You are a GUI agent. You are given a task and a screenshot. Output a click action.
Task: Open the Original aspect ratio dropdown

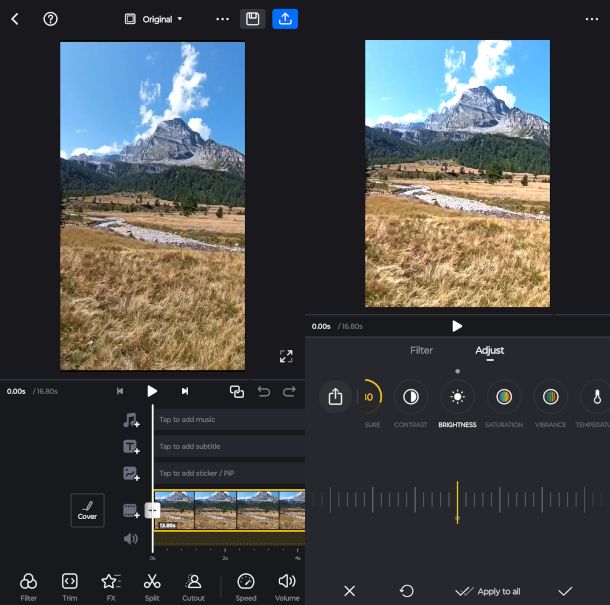[x=153, y=19]
